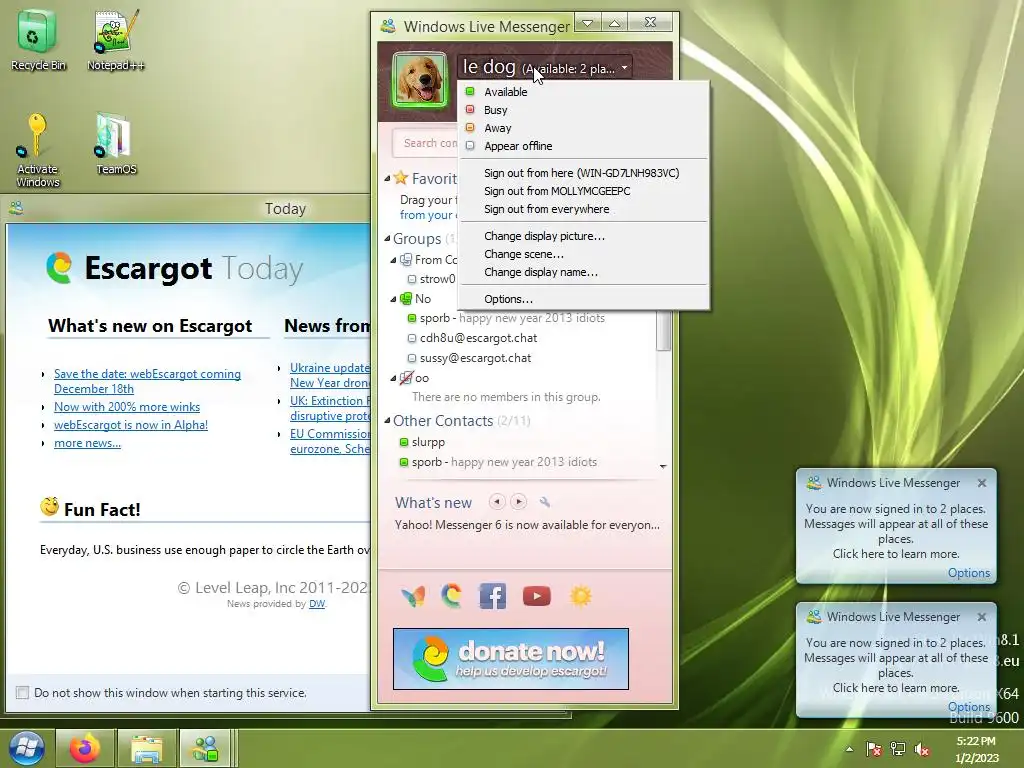Click the golden retriever display picture
Image resolution: width=1024 pixels, height=768 pixels.
point(419,80)
